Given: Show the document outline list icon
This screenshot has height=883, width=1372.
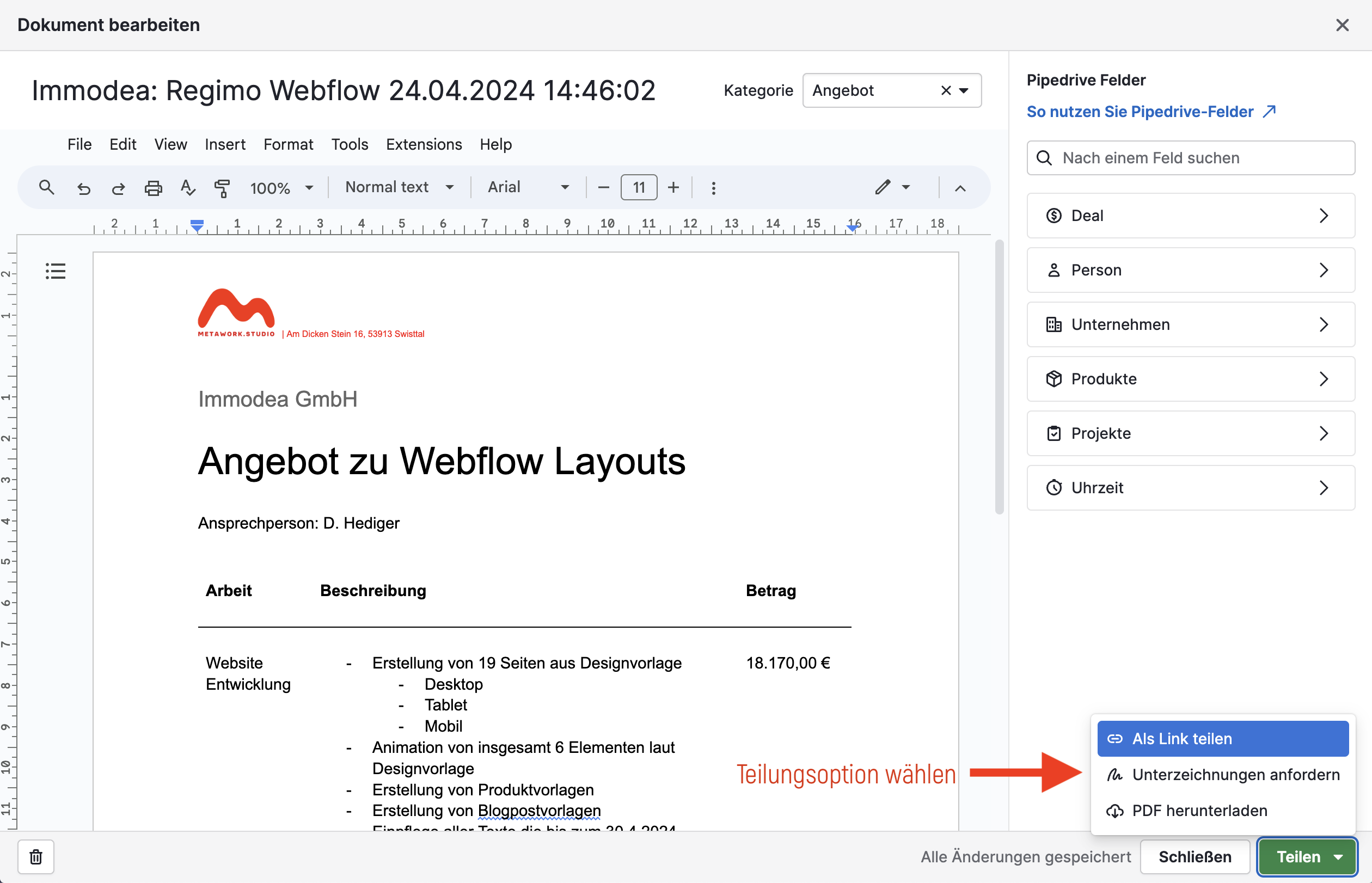Looking at the screenshot, I should coord(56,271).
